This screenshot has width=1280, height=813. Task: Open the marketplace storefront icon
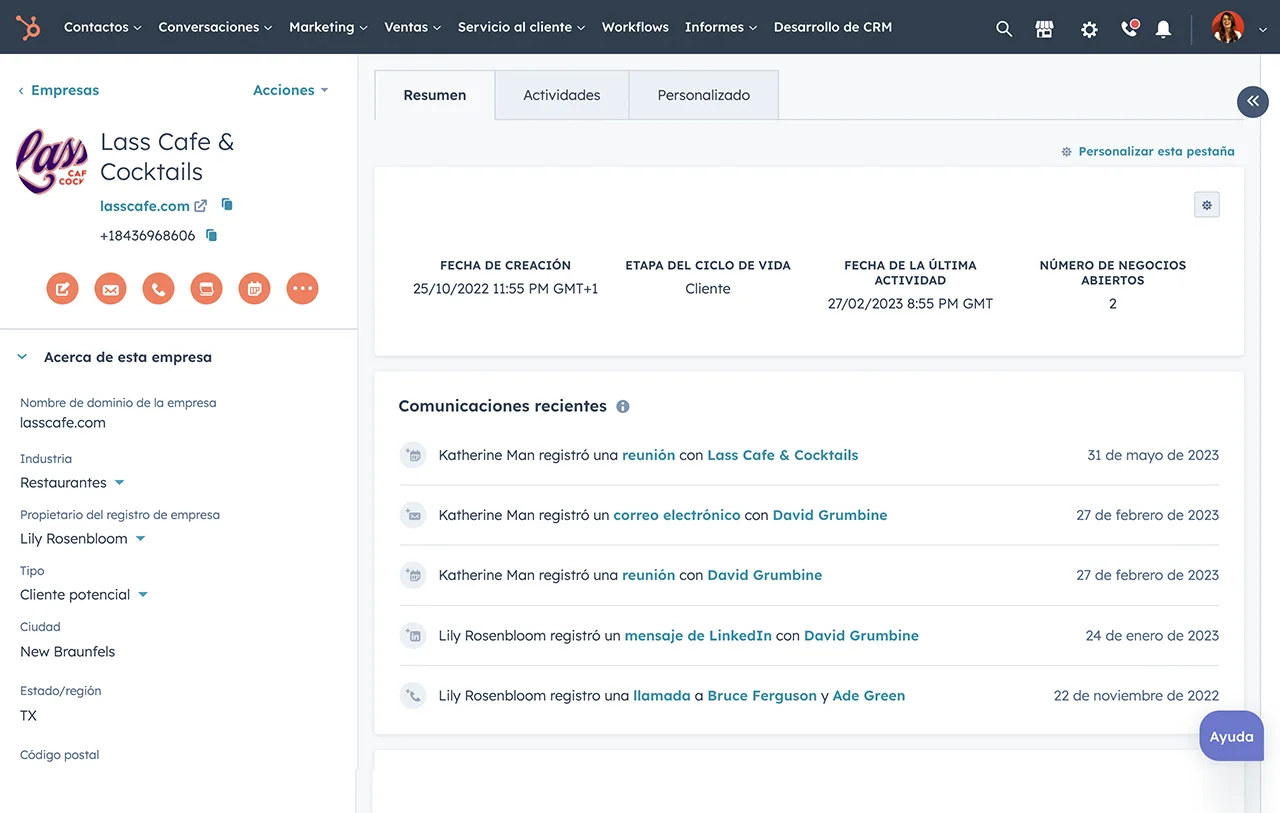pyautogui.click(x=1045, y=29)
